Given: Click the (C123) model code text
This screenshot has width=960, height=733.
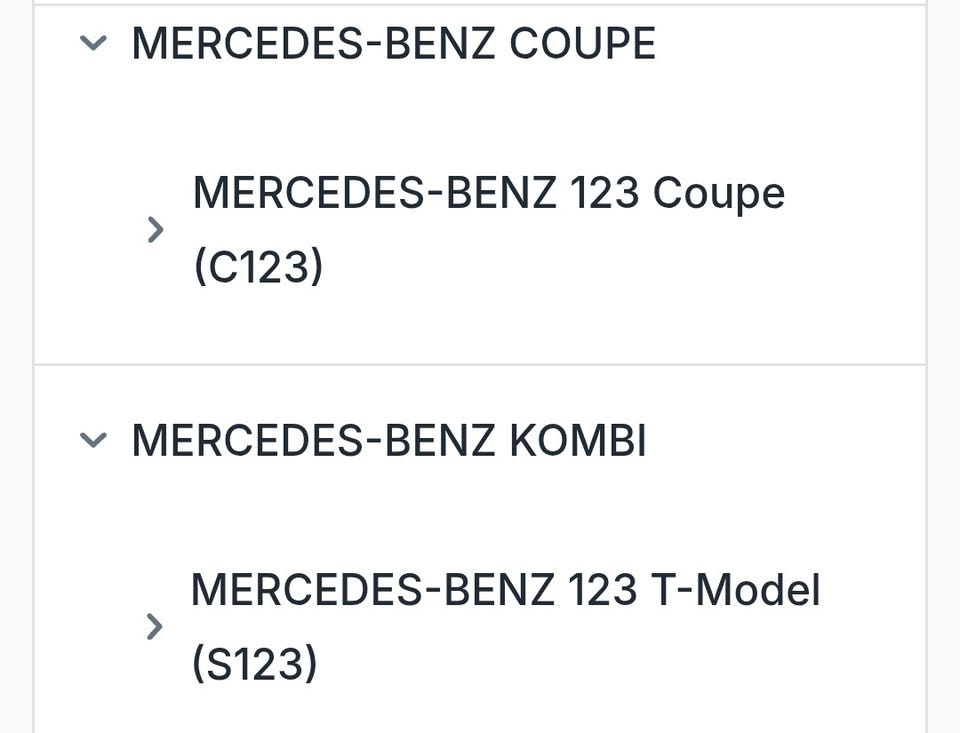Looking at the screenshot, I should point(258,268).
